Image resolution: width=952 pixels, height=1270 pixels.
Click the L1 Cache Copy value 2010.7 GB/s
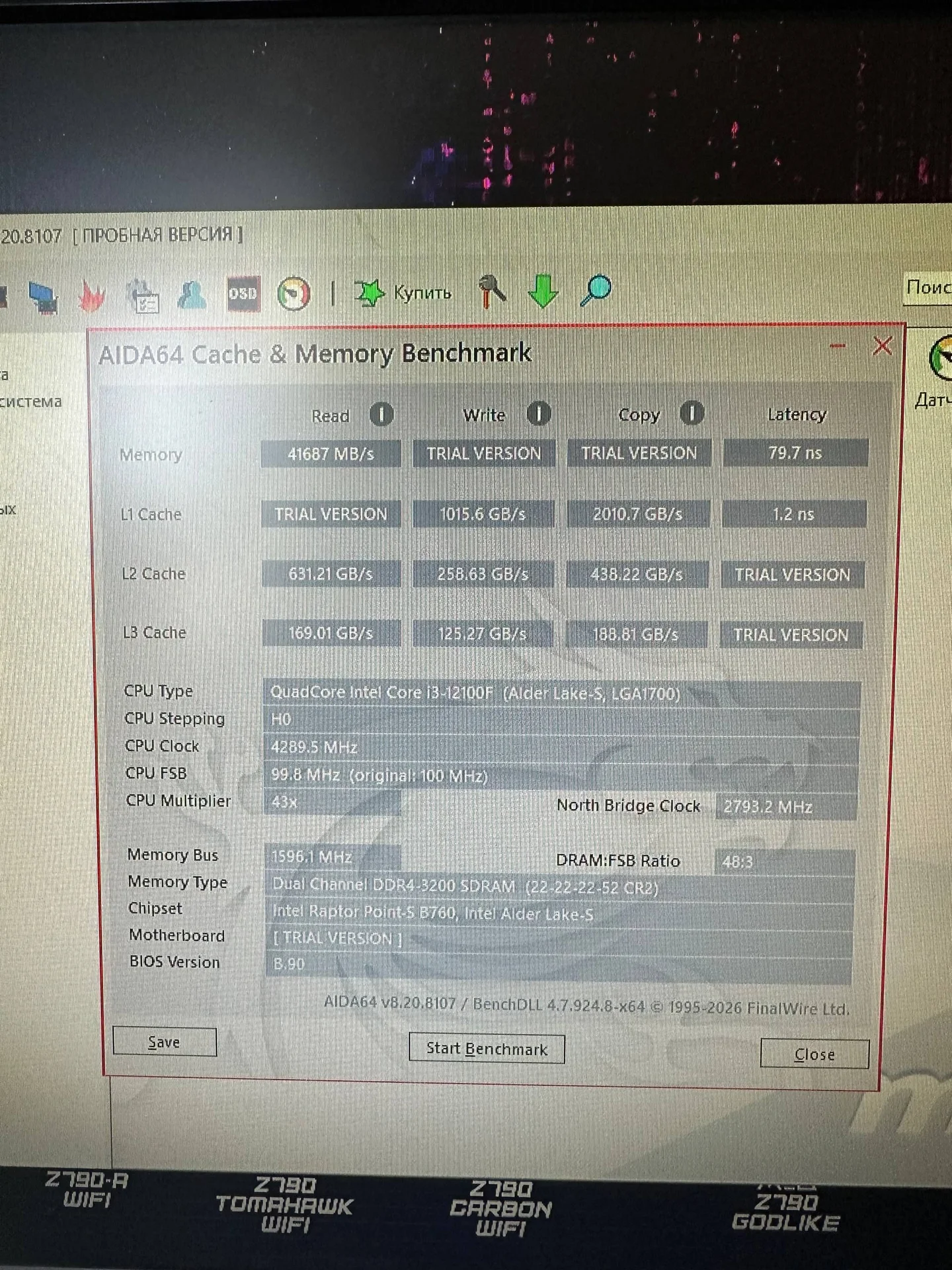[638, 514]
